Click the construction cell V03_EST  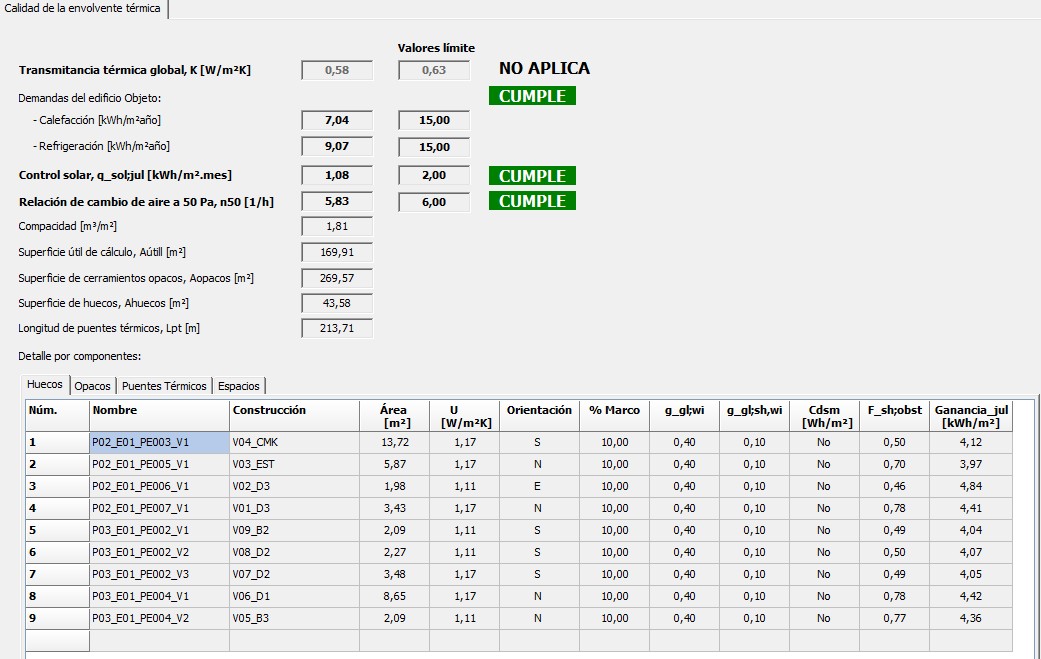tap(294, 464)
